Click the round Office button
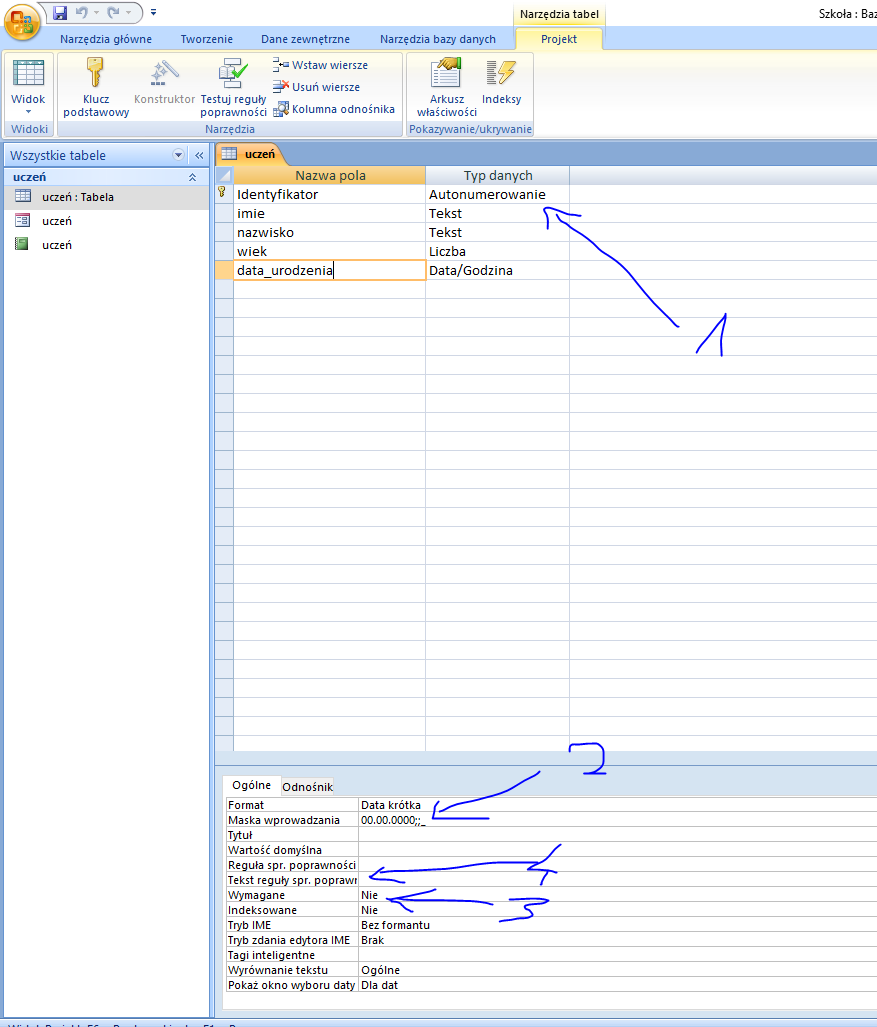The image size is (877, 1027). (x=21, y=20)
